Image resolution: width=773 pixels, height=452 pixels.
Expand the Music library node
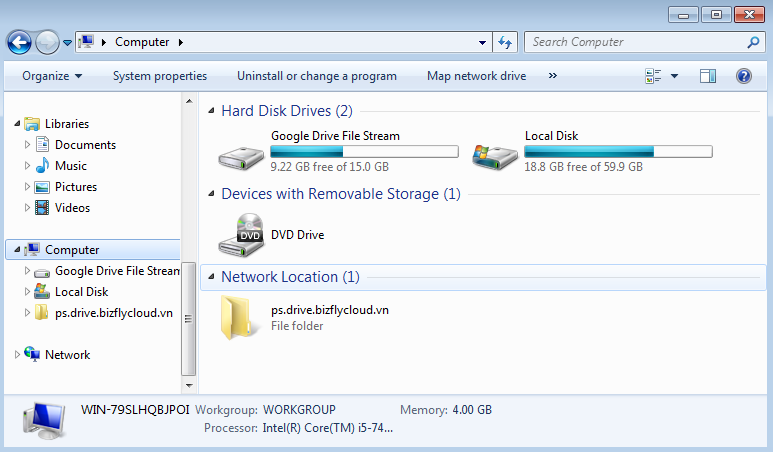(28, 166)
